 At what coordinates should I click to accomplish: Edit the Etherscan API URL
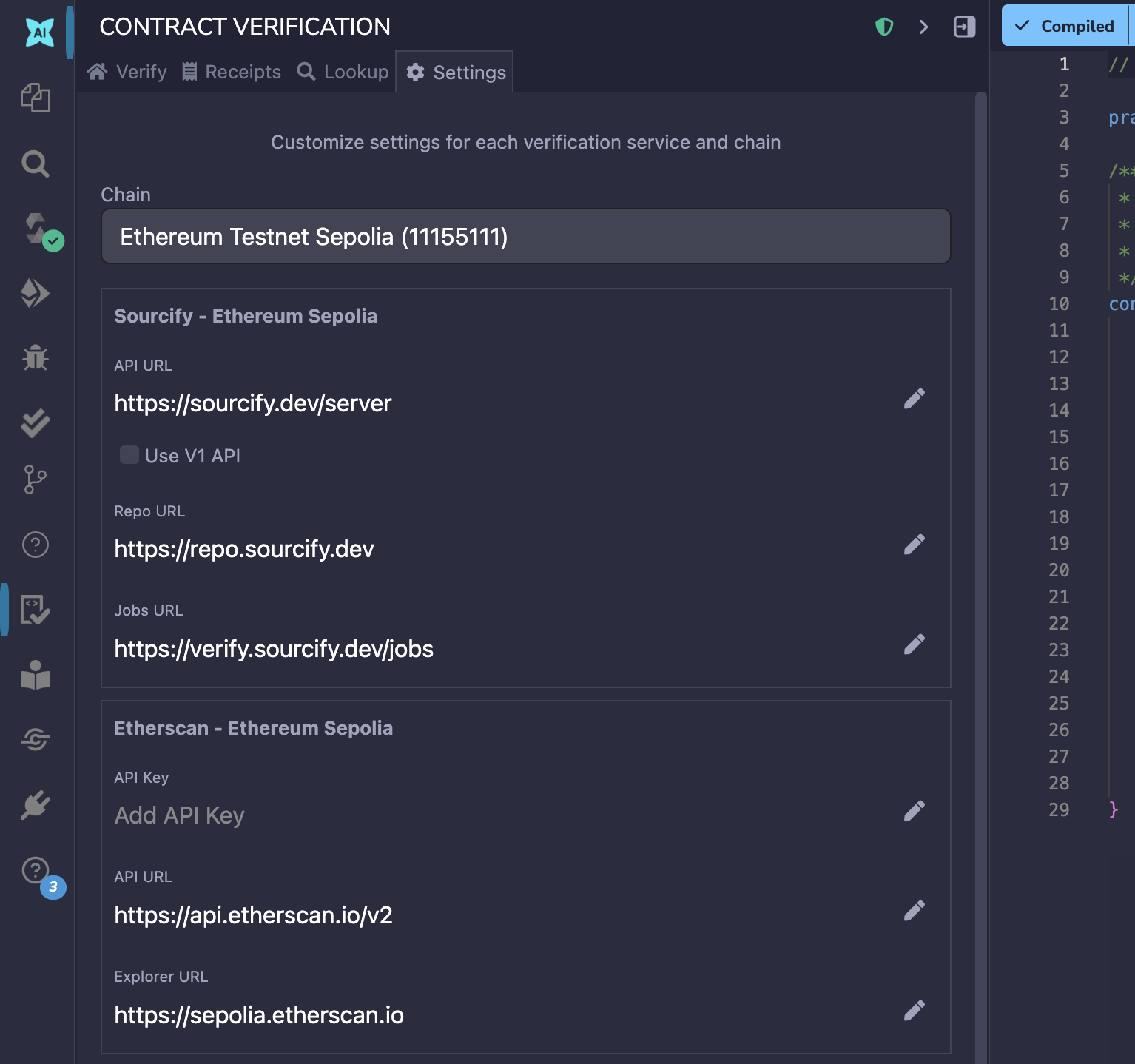(x=915, y=911)
